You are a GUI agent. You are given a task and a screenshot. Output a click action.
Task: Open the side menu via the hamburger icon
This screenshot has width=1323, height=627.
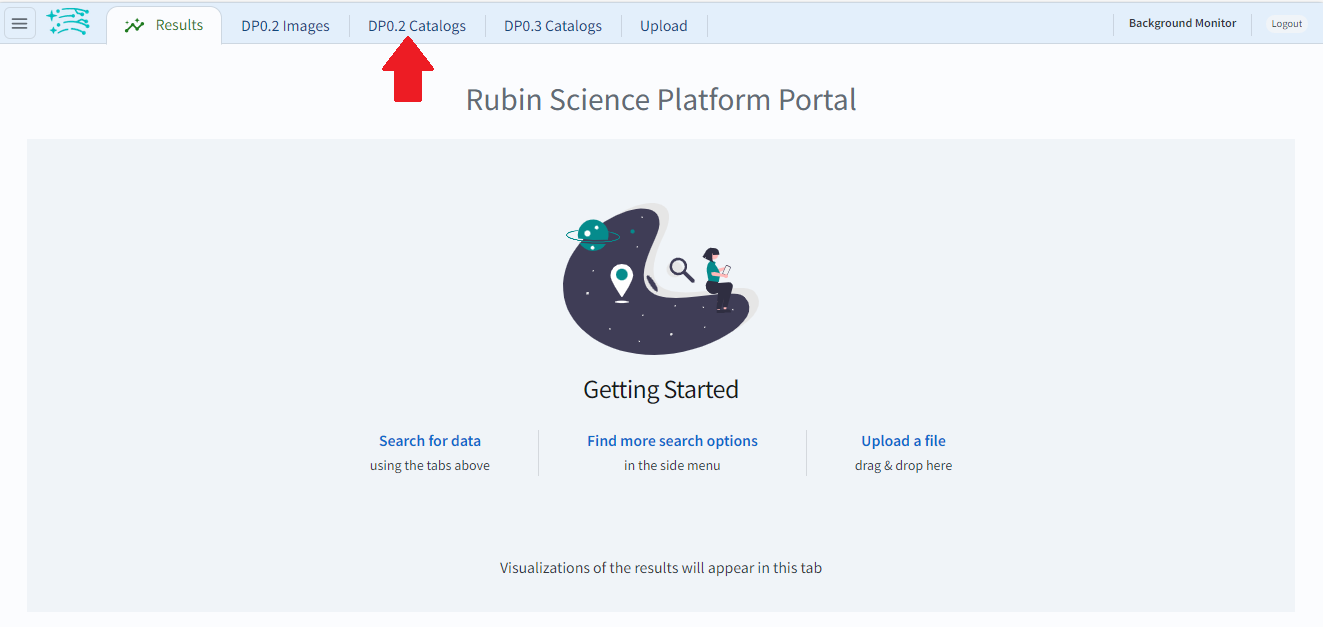pos(19,23)
